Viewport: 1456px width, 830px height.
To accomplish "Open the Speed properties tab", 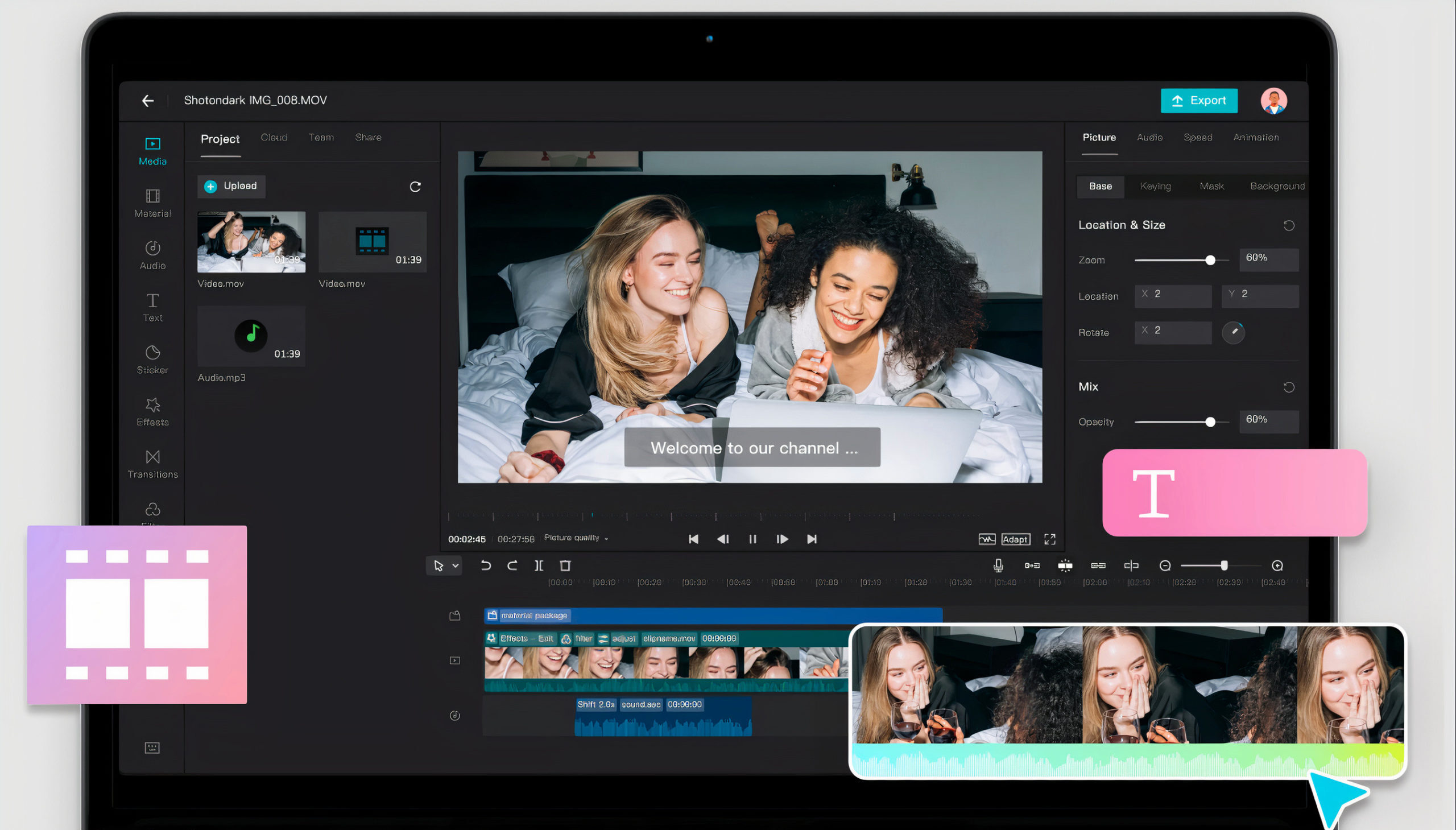I will coord(1198,137).
